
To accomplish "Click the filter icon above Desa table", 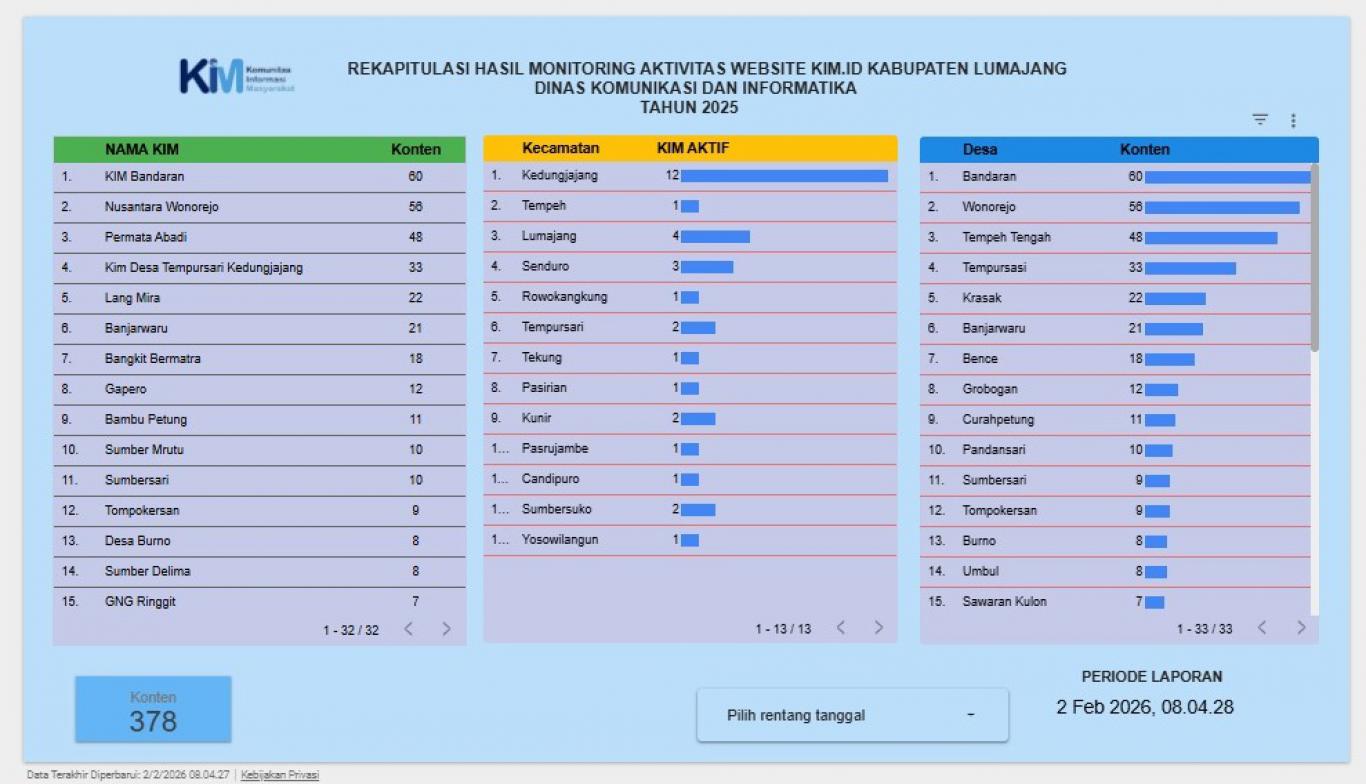I will click(x=1260, y=120).
